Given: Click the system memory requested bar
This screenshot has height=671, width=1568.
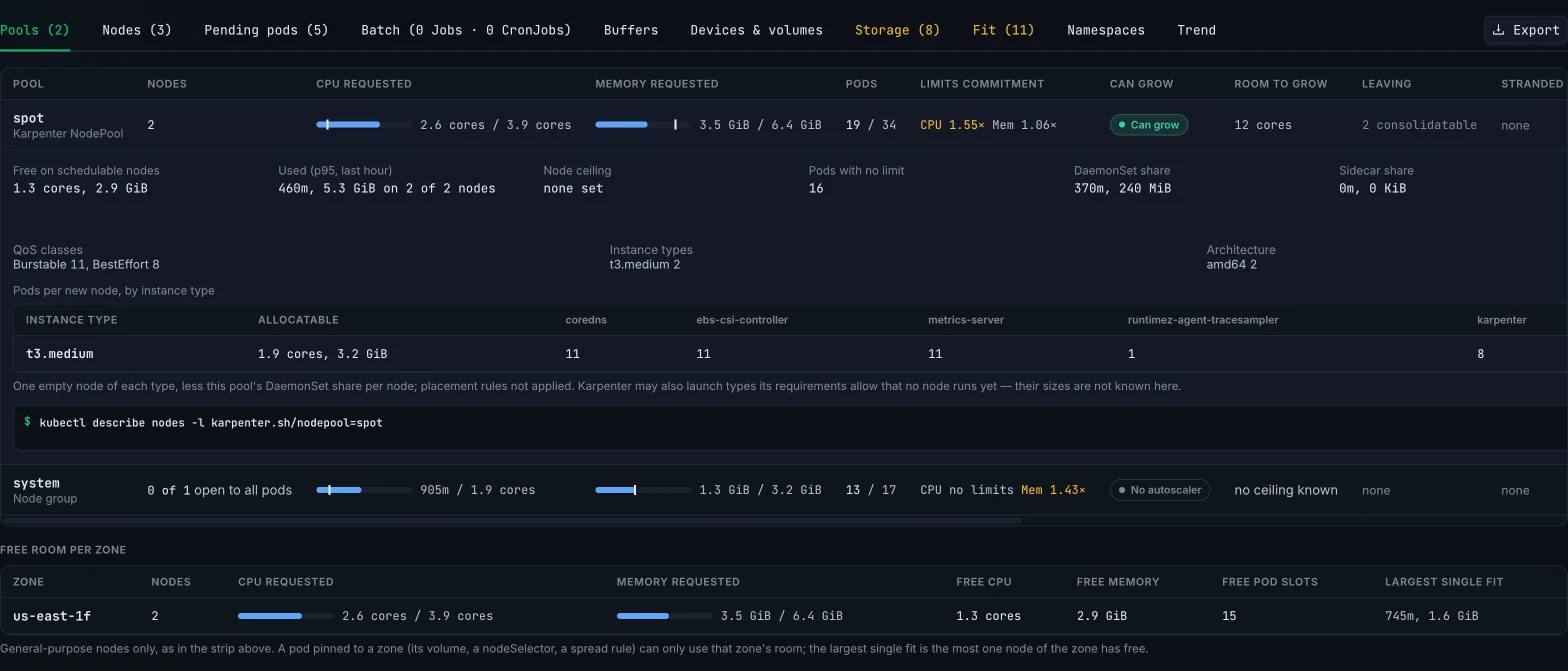Looking at the screenshot, I should (643, 490).
